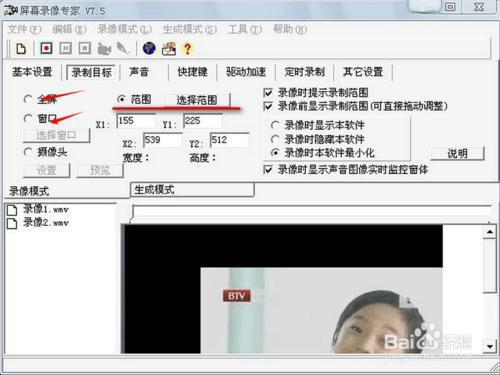Open the 录像模式 menu
Screen dimensions: 500x375
click(124, 29)
